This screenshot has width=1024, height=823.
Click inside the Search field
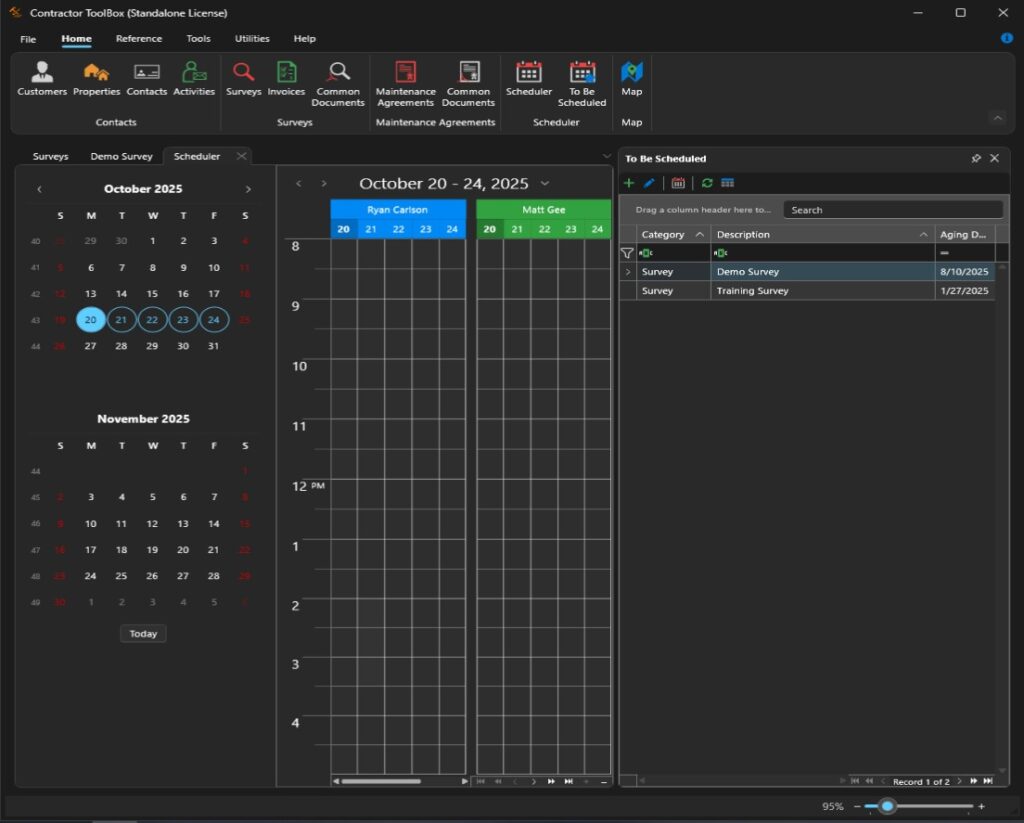tap(893, 209)
